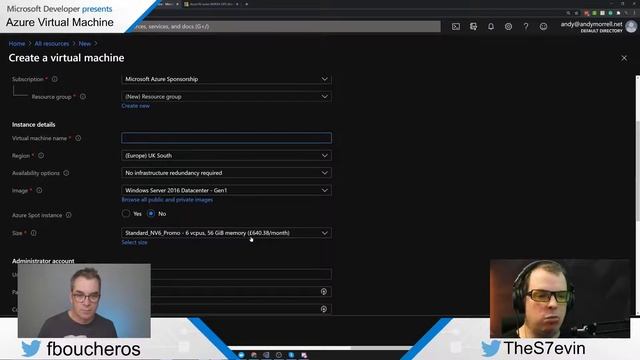The width and height of the screenshot is (640, 360).
Task: Show info tooltip for Virtual machine name
Action: pos(78,138)
